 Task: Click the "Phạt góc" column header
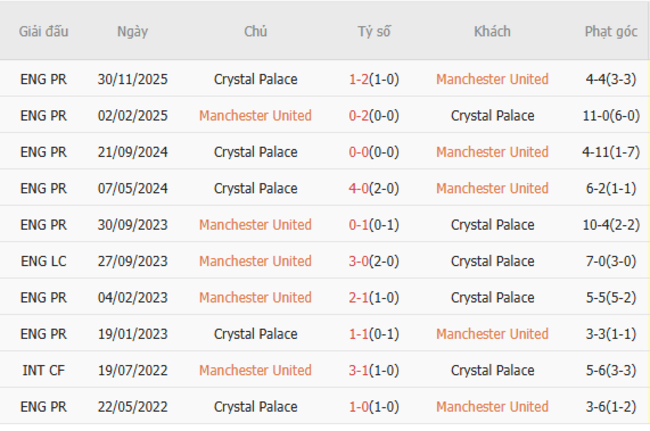[x=611, y=31]
